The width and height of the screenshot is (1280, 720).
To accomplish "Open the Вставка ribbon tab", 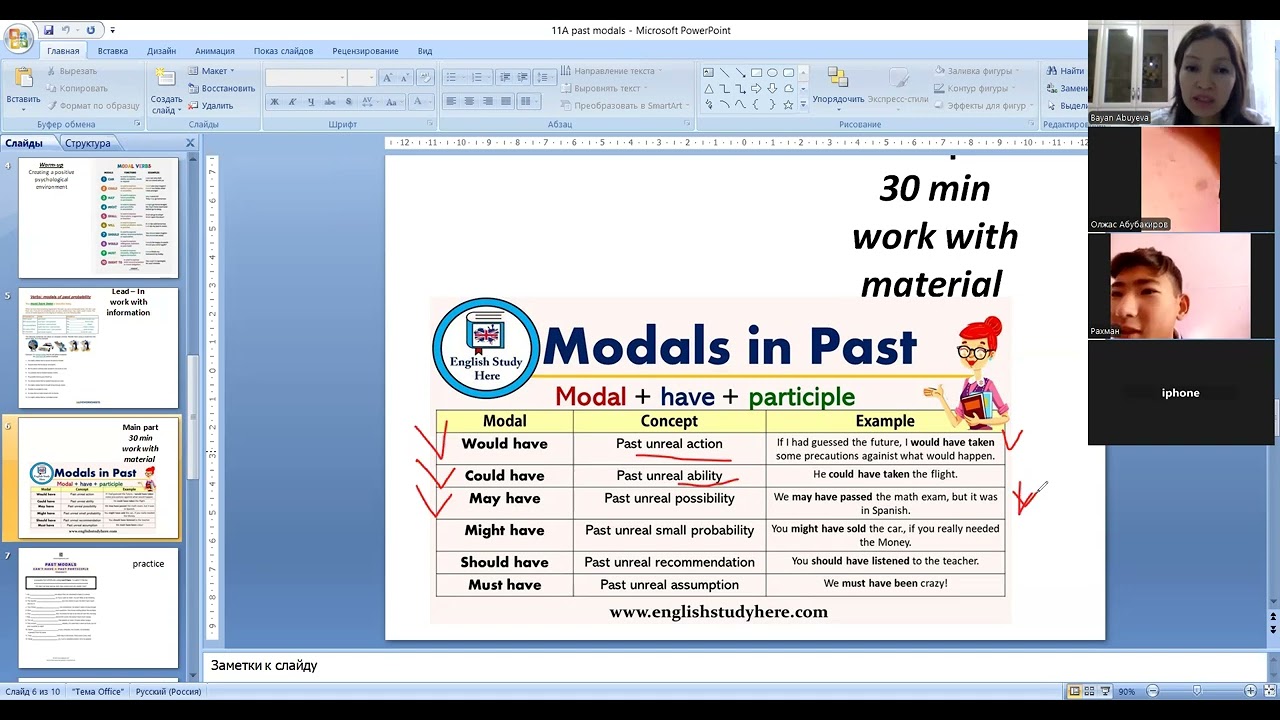I will (113, 51).
